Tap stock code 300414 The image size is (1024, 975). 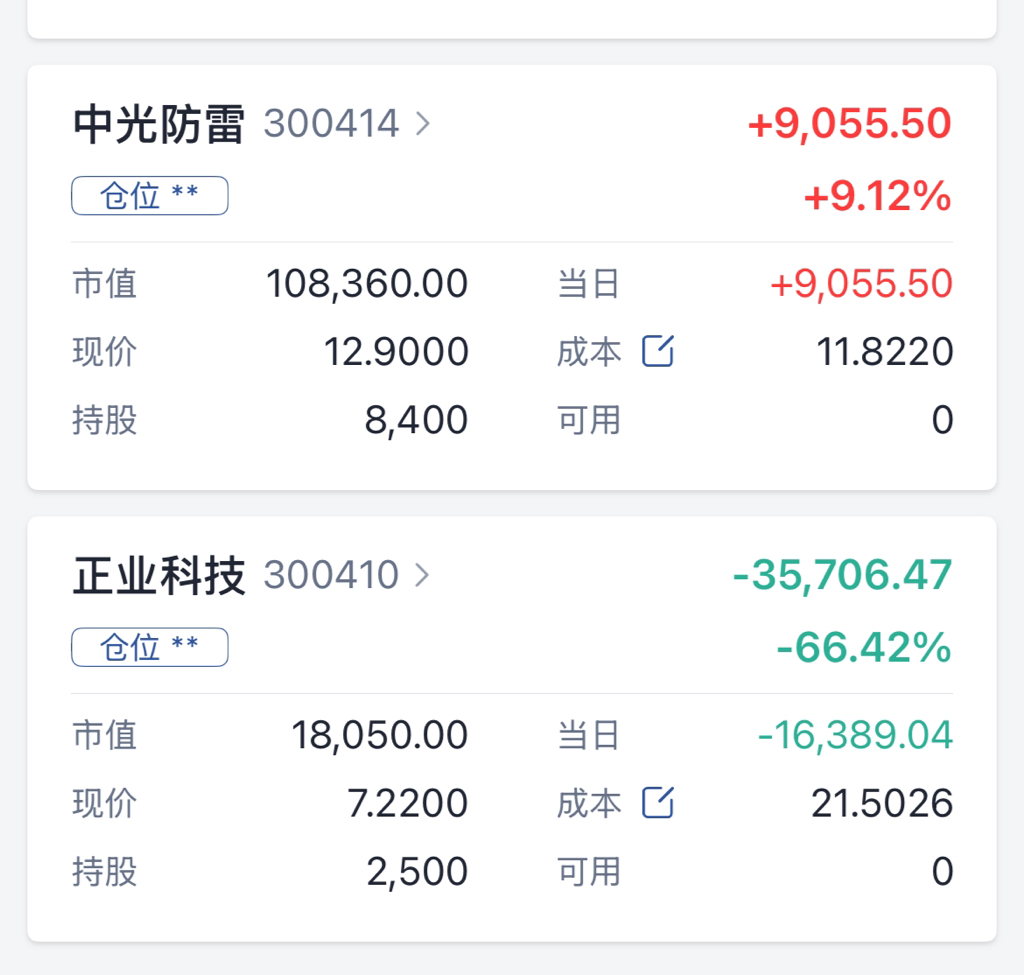331,123
